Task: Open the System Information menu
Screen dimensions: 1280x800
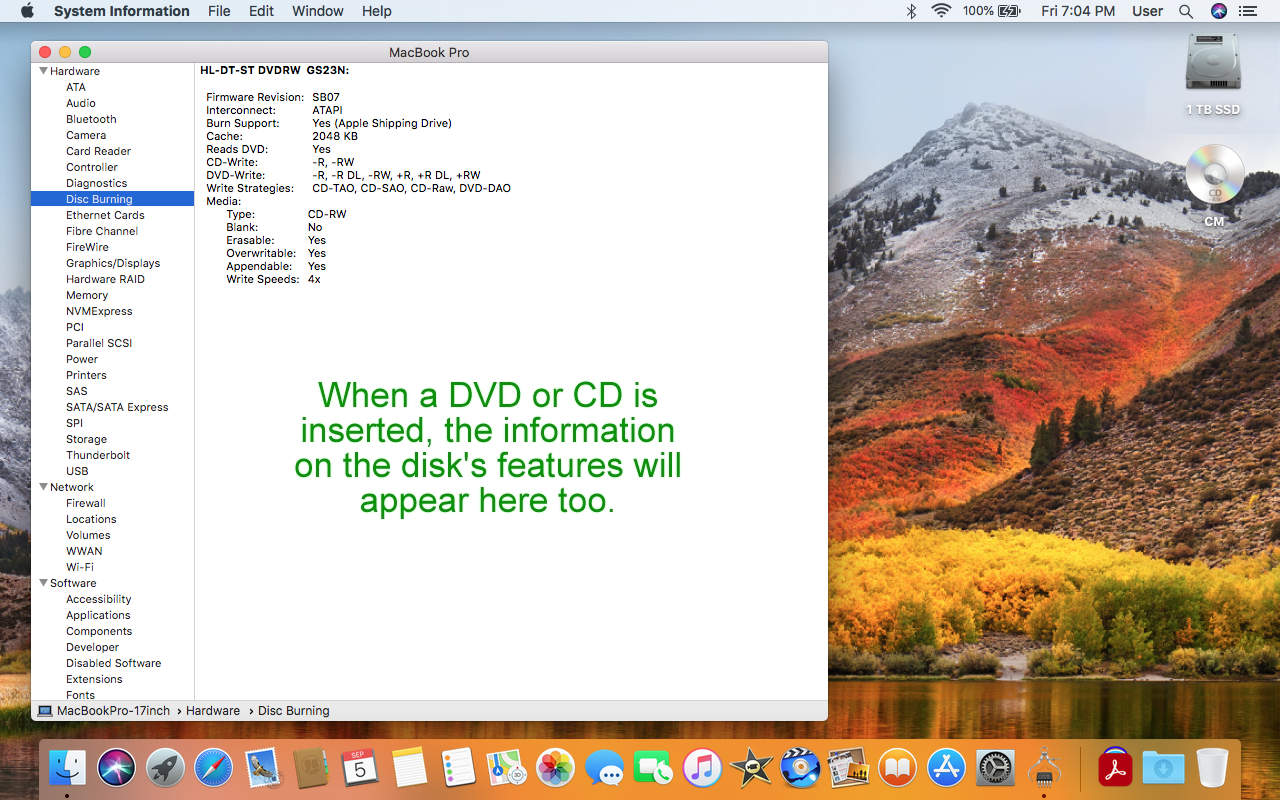Action: pos(121,11)
